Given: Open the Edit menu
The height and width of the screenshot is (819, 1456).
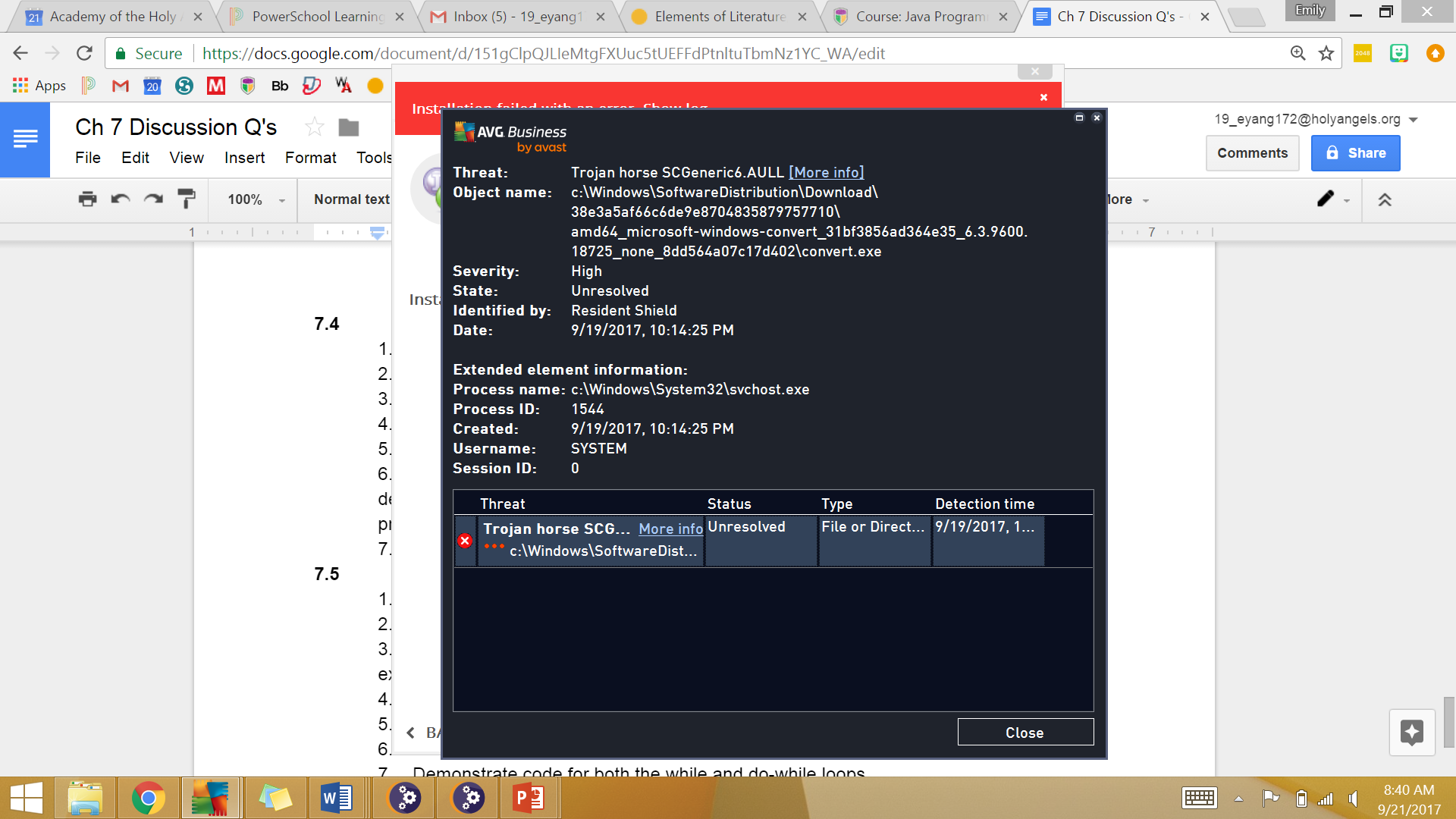Looking at the screenshot, I should tap(135, 158).
